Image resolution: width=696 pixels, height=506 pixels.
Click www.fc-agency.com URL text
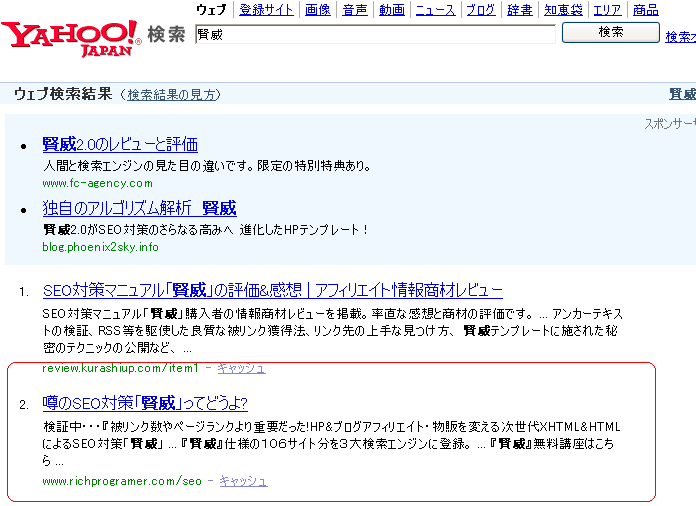tap(98, 183)
